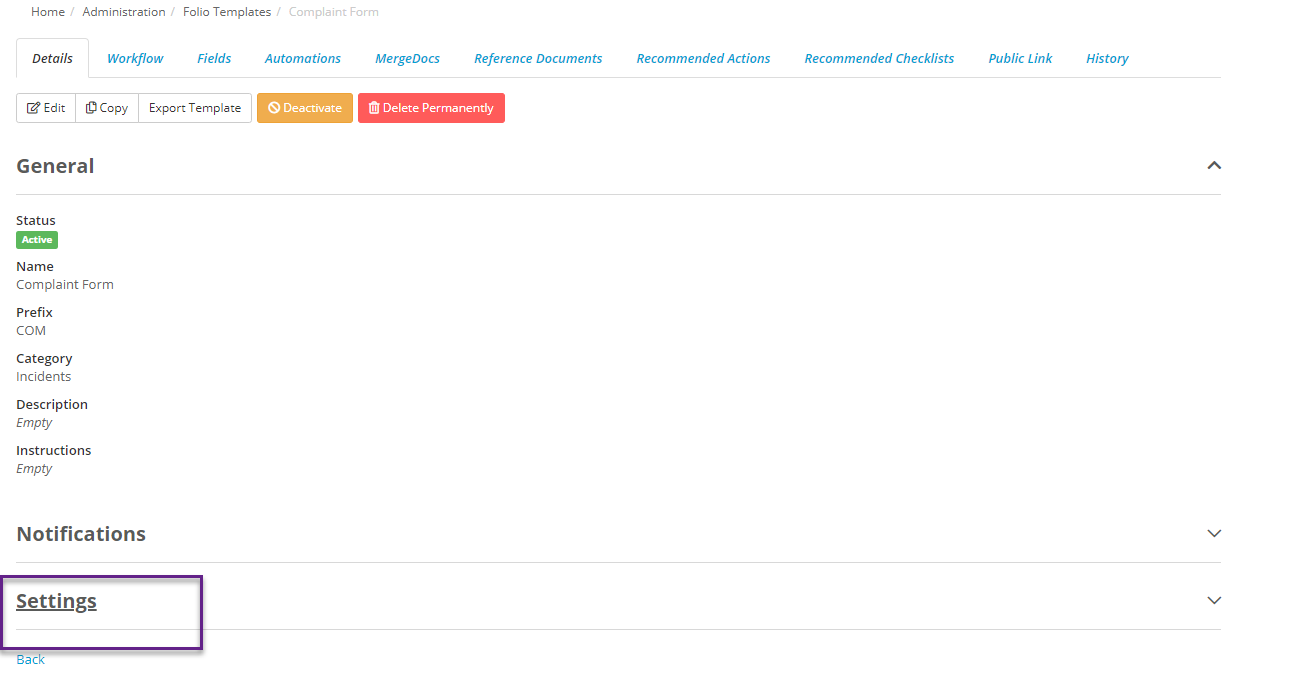Expand the Notifications section chevron
This screenshot has width=1309, height=693.
pyautogui.click(x=1214, y=533)
